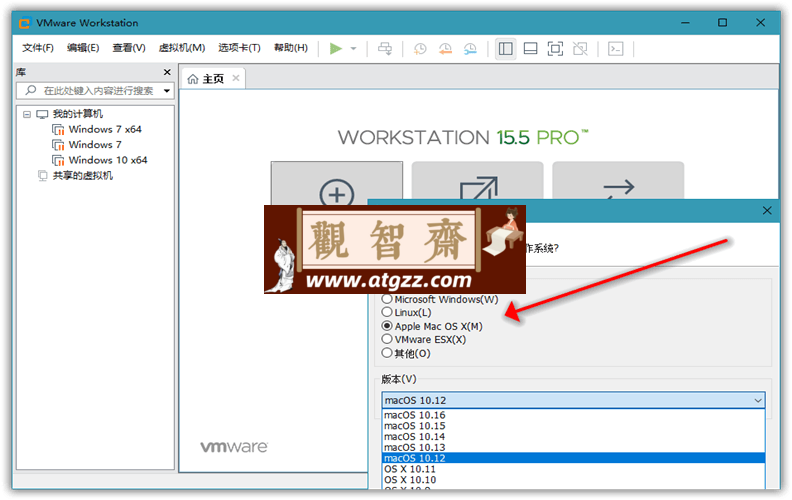Maximize the VMware Workstation window
Viewport: 792px width, 500px height.
723,23
